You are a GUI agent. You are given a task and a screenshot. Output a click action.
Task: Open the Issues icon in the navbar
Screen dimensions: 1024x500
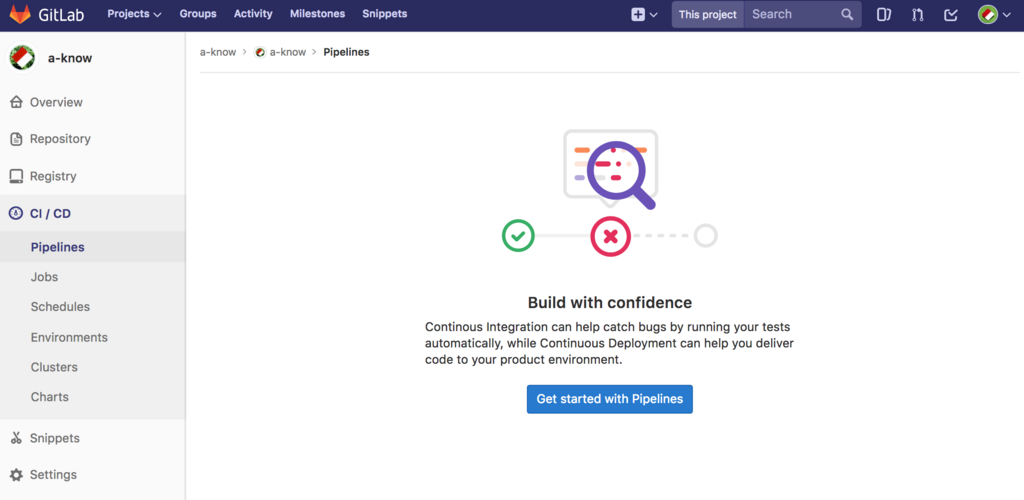tap(884, 14)
